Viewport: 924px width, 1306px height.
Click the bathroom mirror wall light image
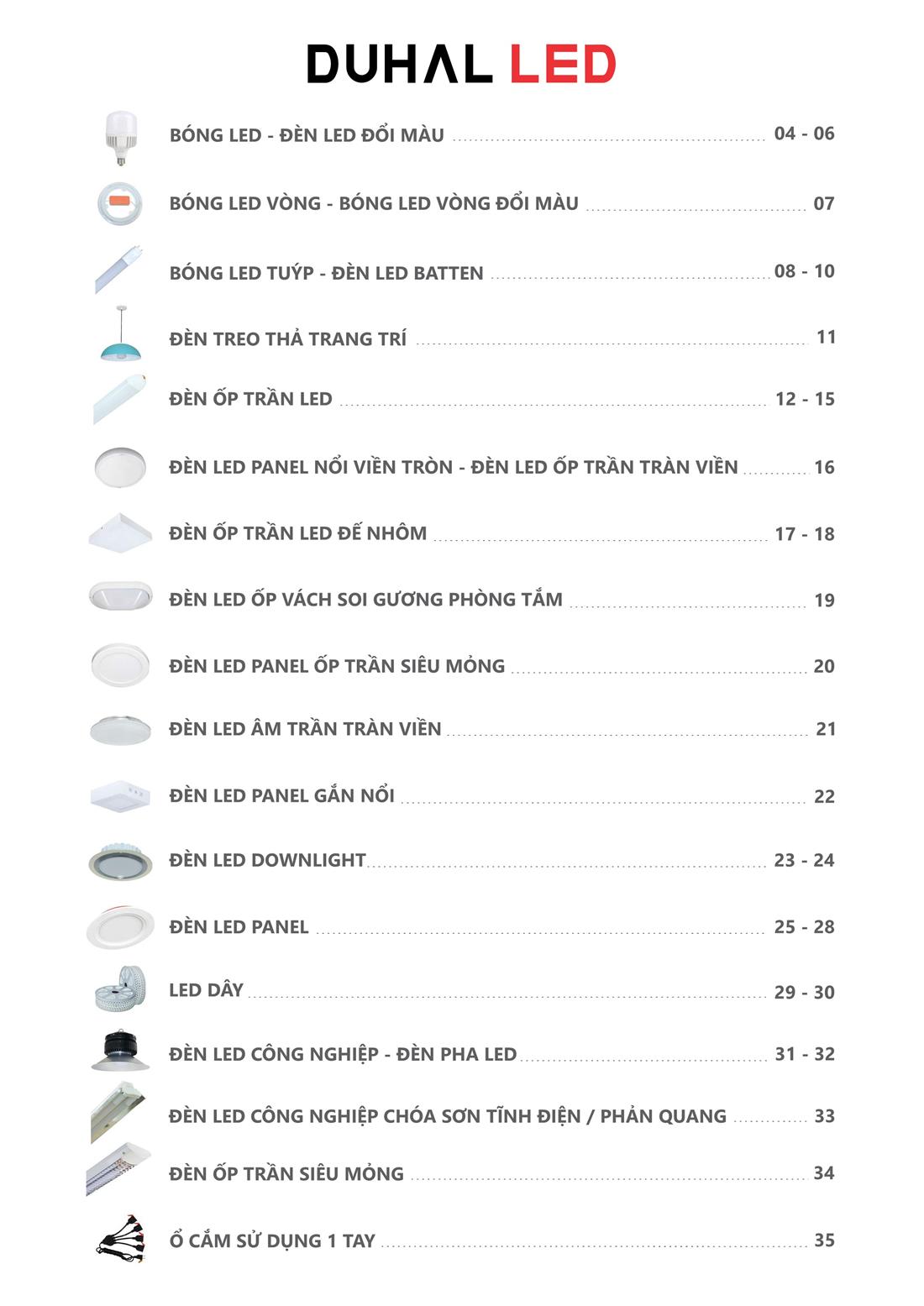coord(121,595)
